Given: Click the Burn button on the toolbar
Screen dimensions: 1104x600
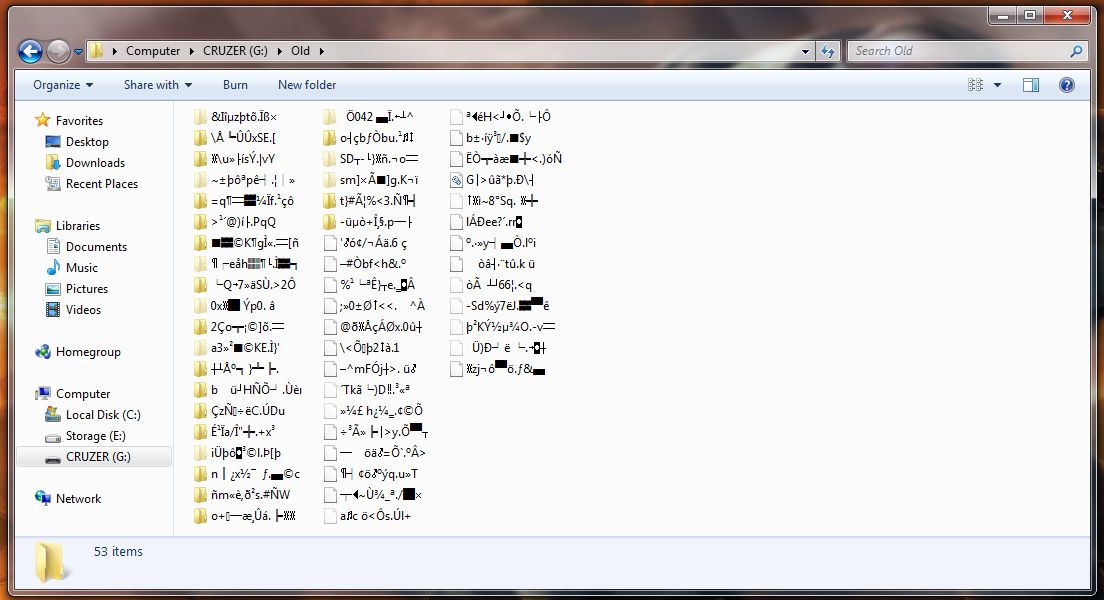Looking at the screenshot, I should pyautogui.click(x=235, y=85).
